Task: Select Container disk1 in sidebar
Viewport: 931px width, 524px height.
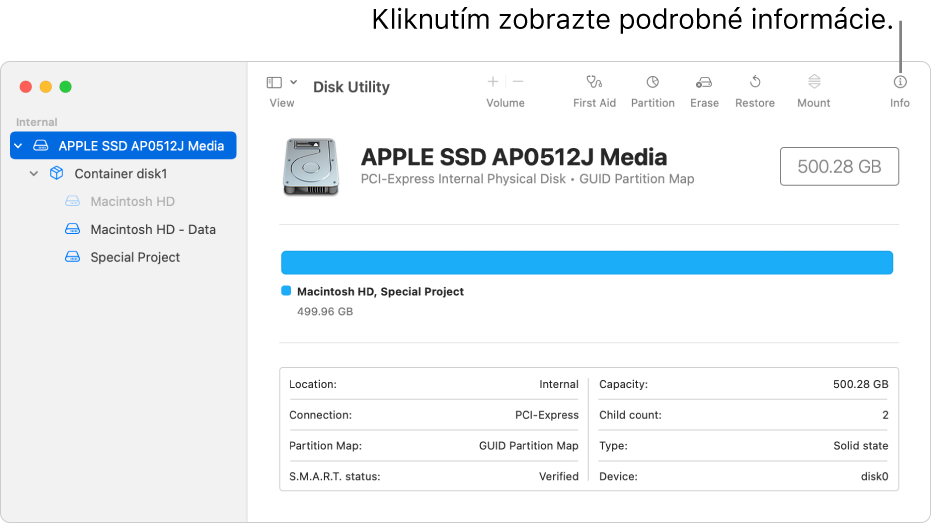Action: pos(123,173)
